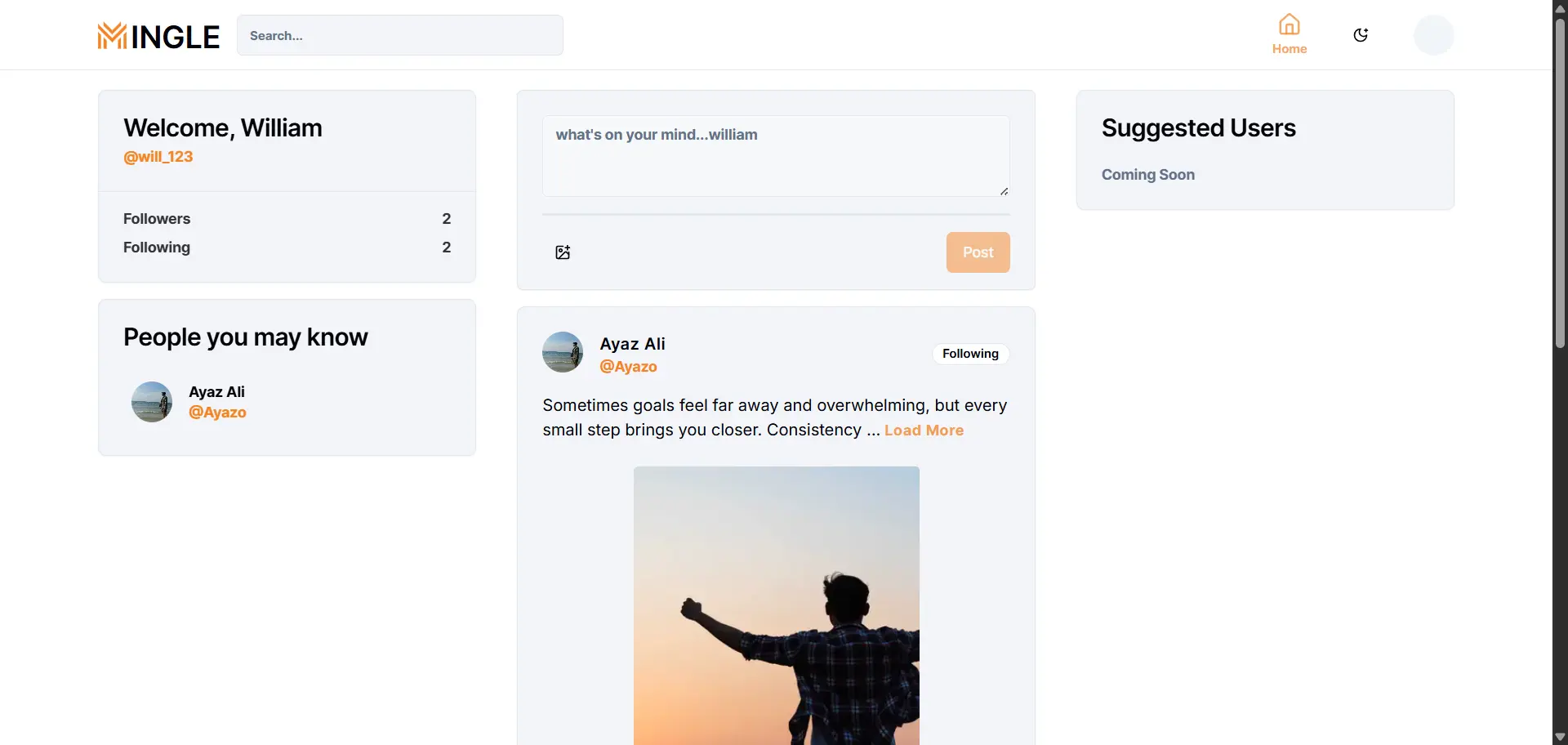Click the page vertical scrollbar thumb

pyautogui.click(x=1560, y=180)
